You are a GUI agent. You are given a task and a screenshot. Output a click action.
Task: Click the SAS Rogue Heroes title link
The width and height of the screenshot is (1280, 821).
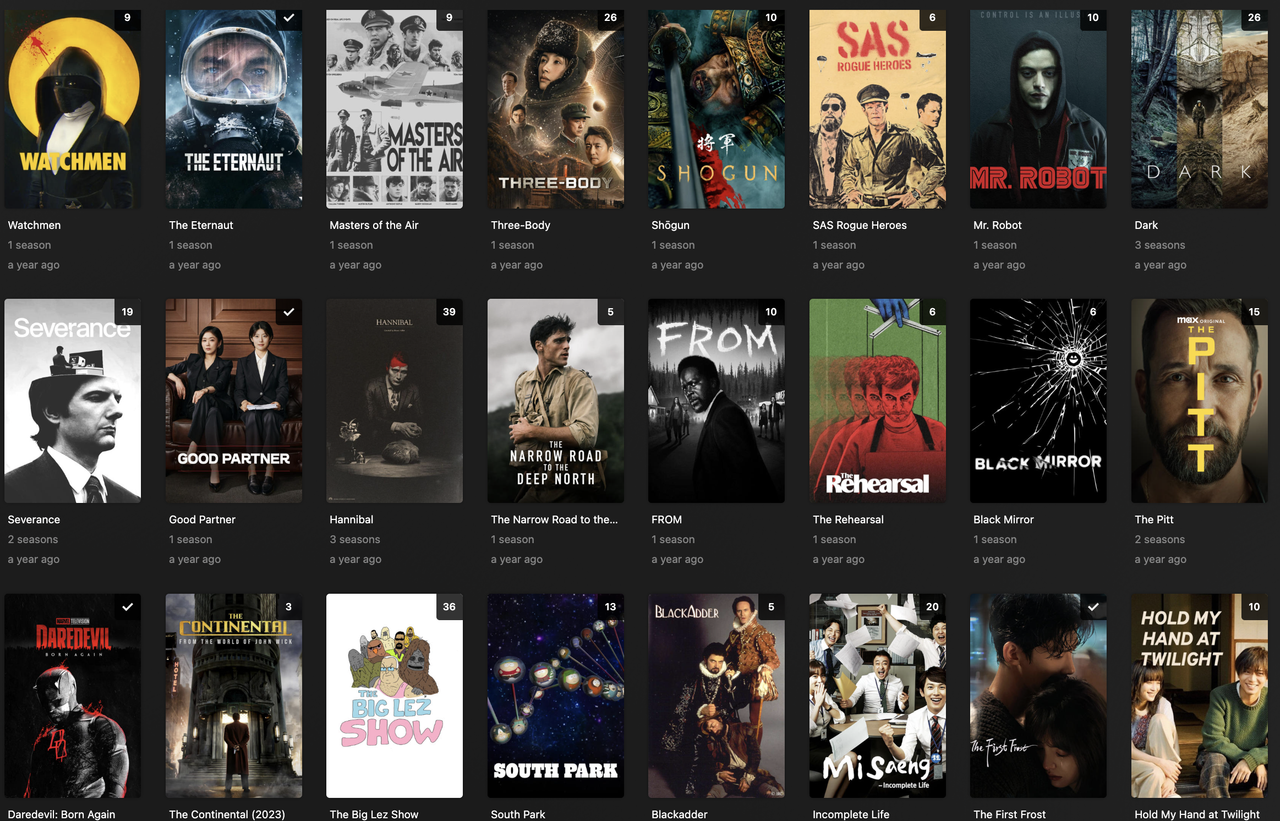860,225
